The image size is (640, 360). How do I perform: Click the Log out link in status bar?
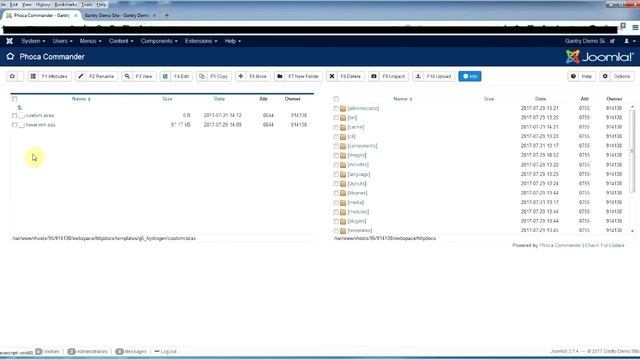click(x=165, y=351)
